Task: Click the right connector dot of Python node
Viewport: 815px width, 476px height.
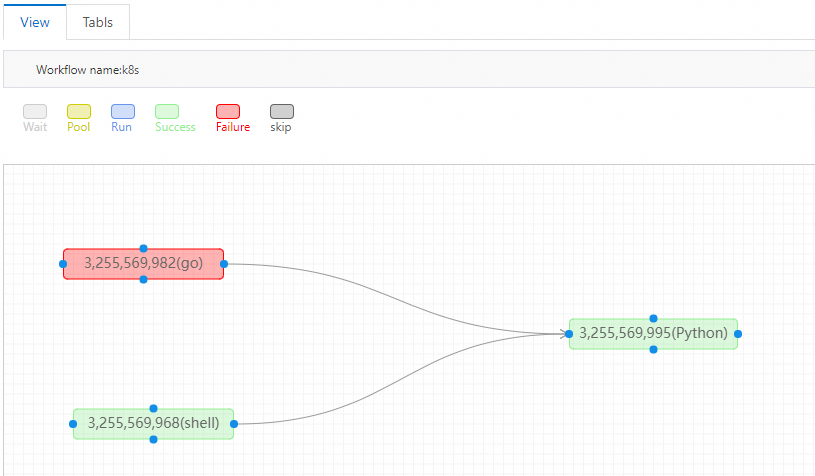Action: tap(738, 334)
